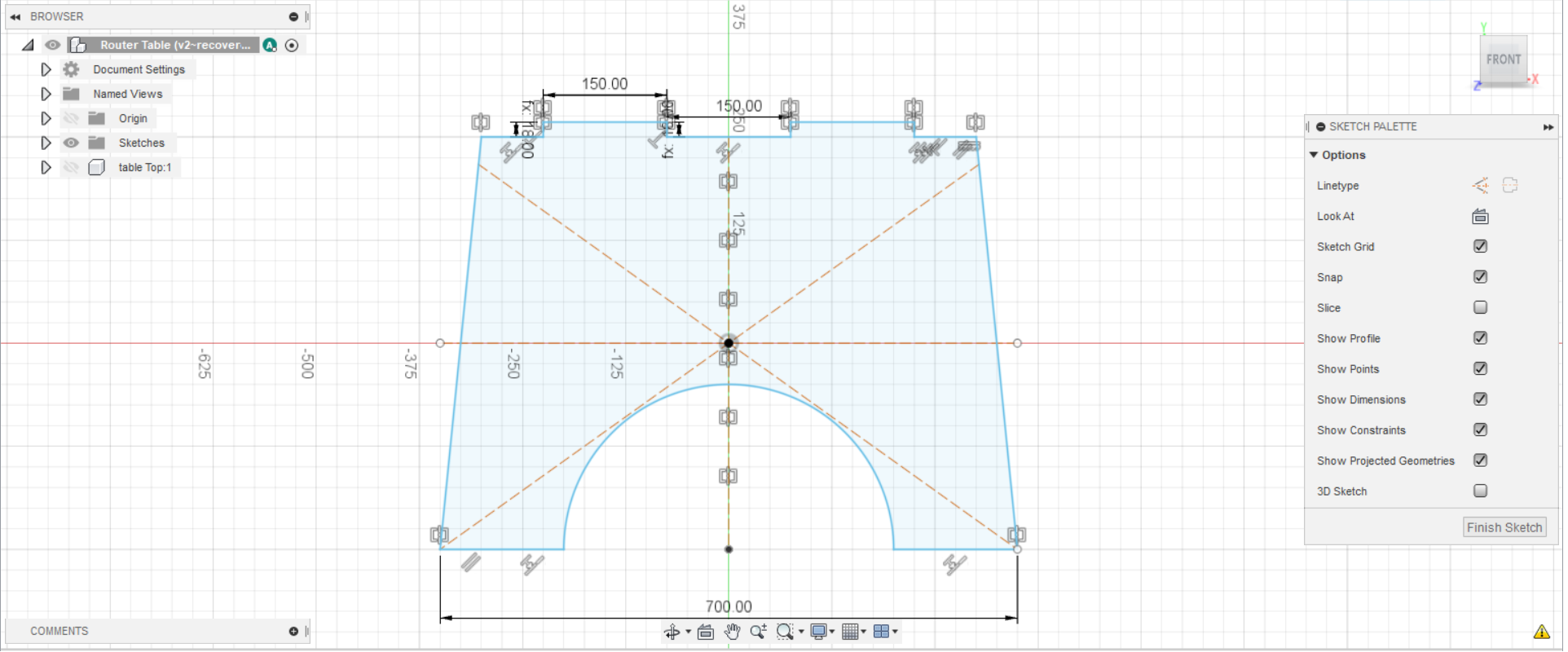Select the table Top:1 component label
The image size is (1568, 652).
(145, 168)
